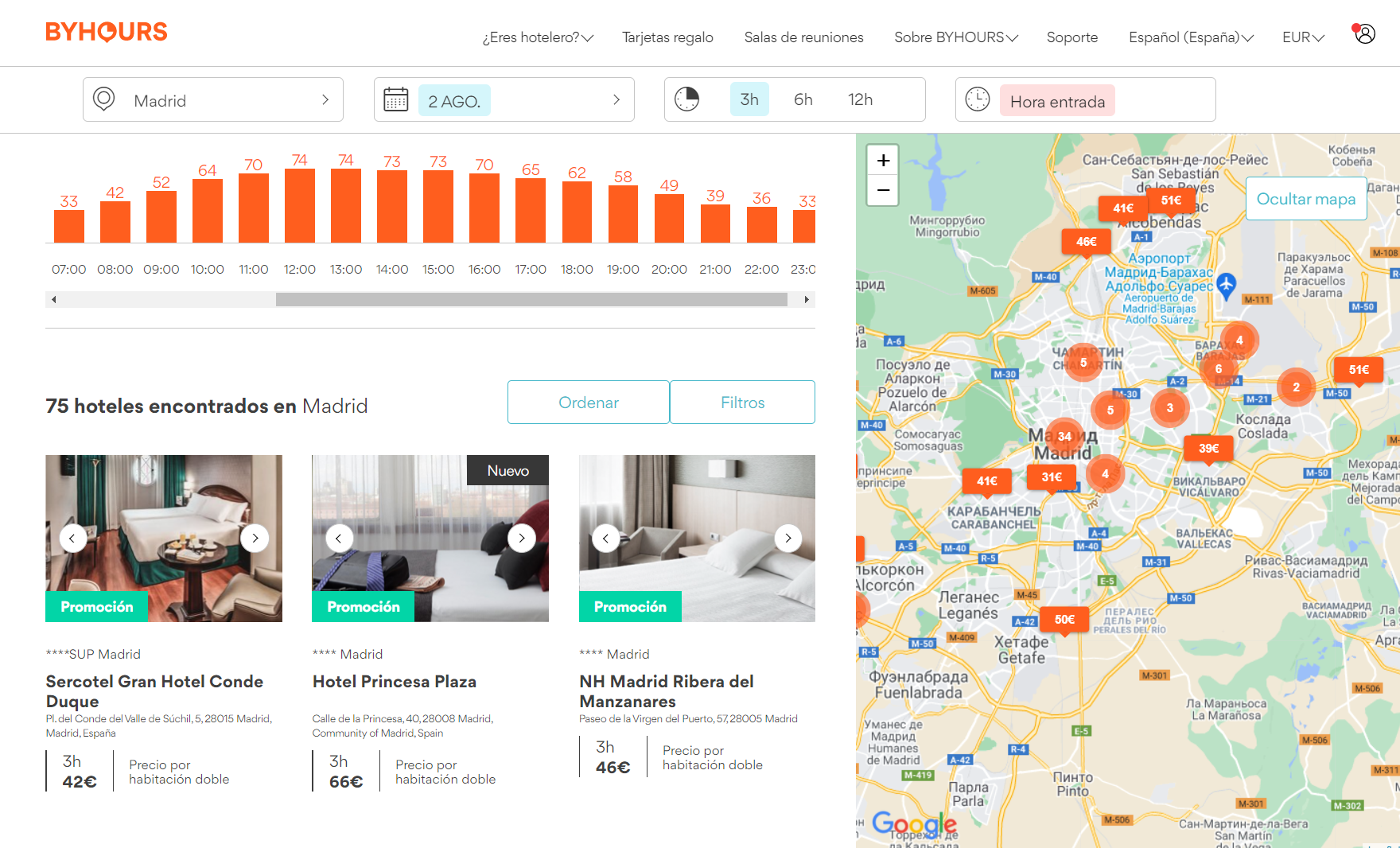Screen dimensions: 1400x848
Task: Open the 2 AGO. date picker
Action: (504, 99)
